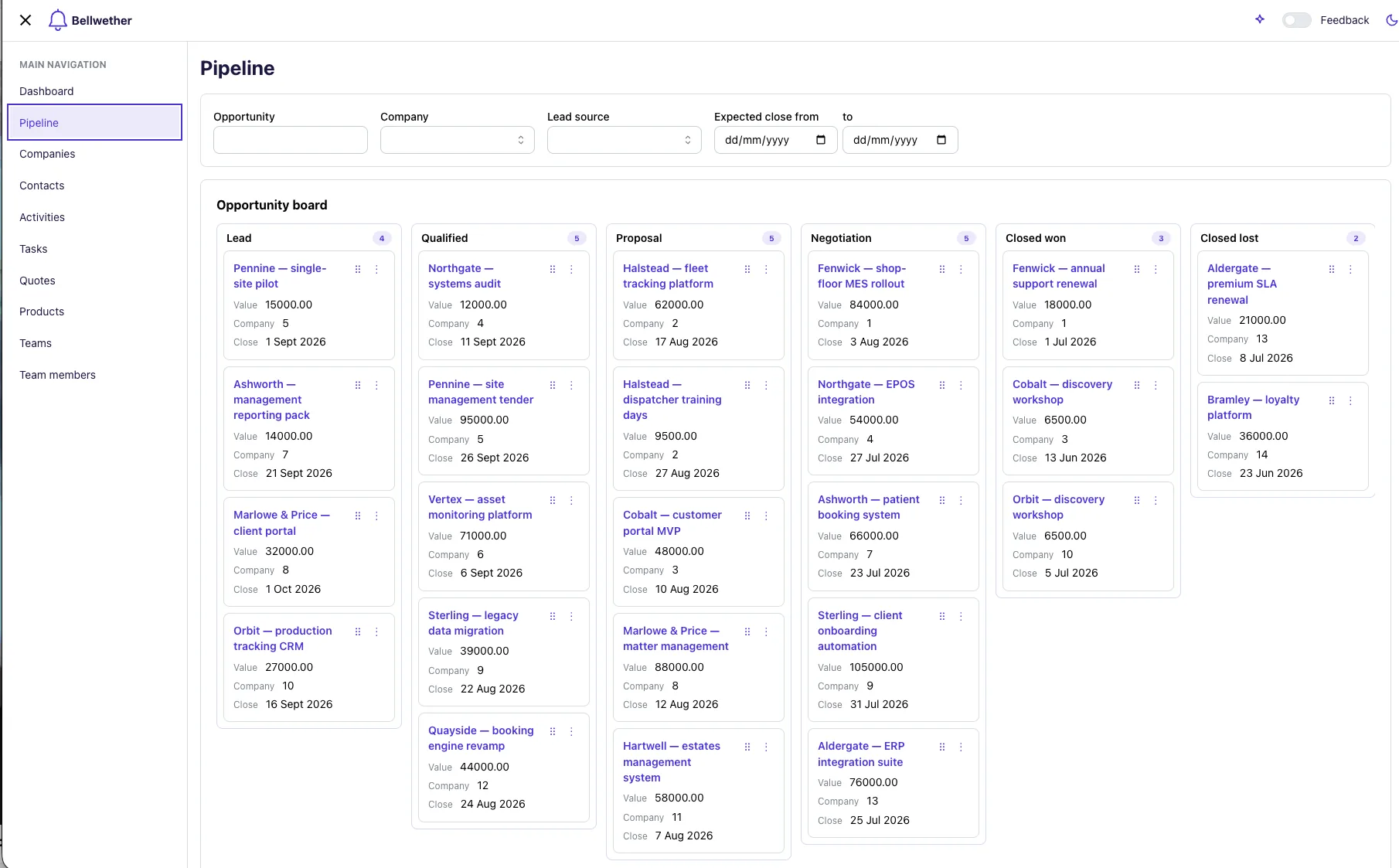Open kebab menu on Bramley loyalty platform card
Viewport: 1399px width, 868px height.
point(1350,400)
